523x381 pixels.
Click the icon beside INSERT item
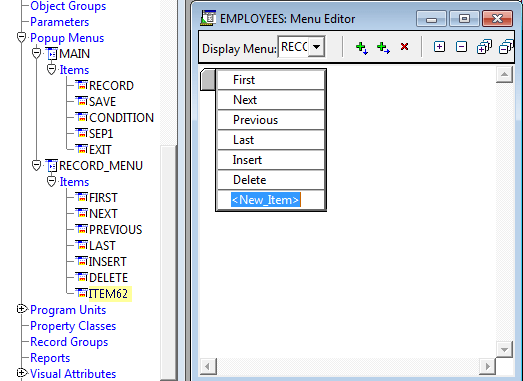tap(81, 262)
